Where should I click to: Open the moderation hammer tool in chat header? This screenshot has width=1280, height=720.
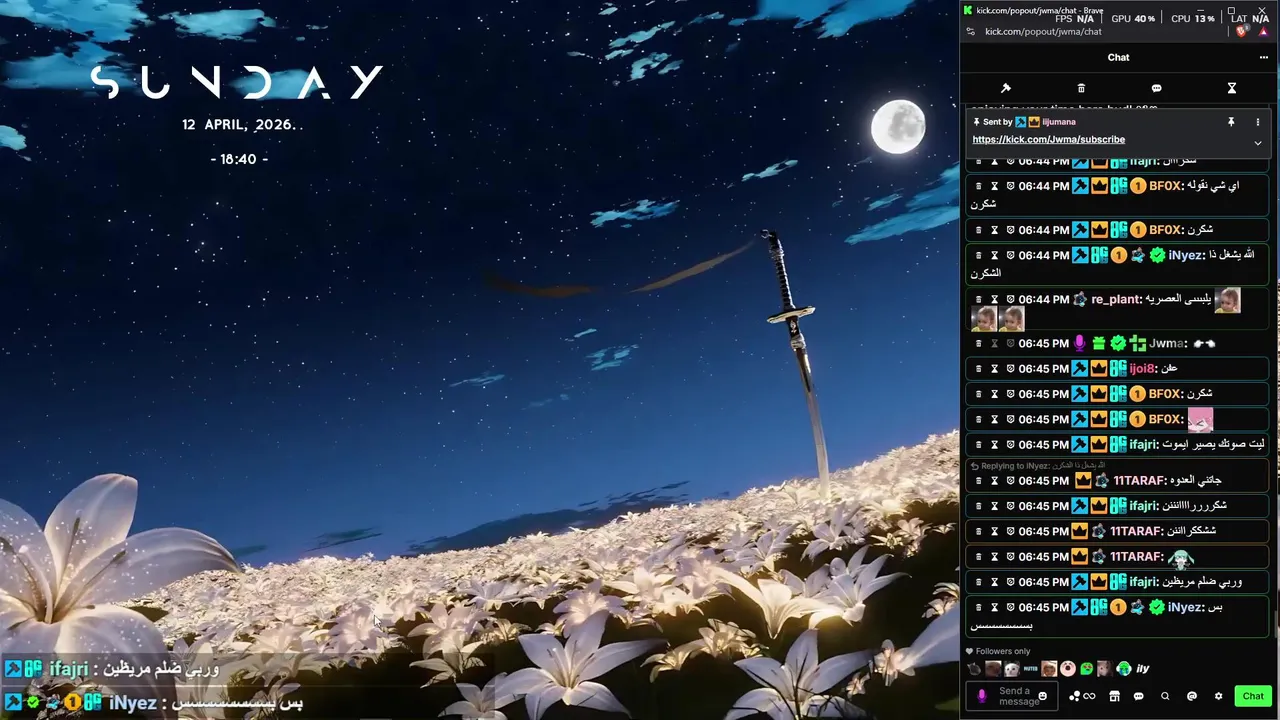[1006, 88]
